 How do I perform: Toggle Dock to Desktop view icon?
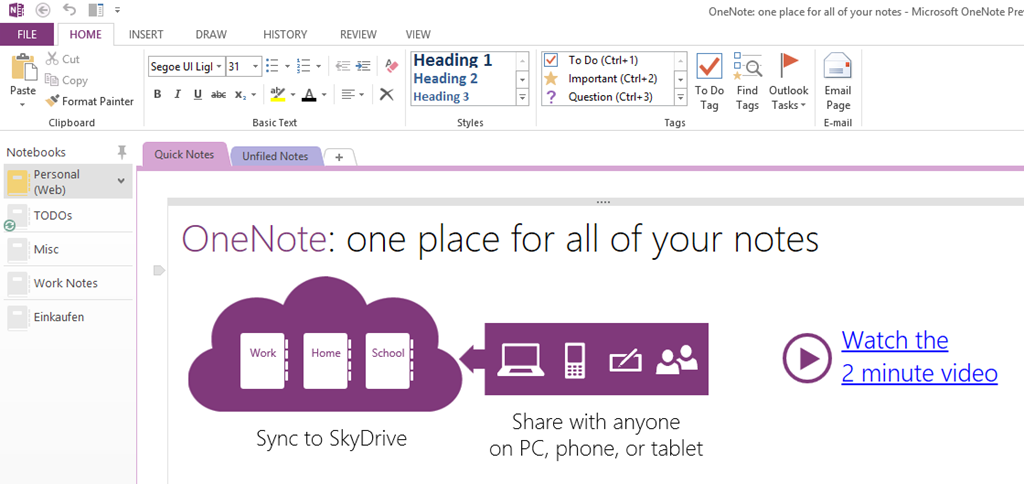96,10
